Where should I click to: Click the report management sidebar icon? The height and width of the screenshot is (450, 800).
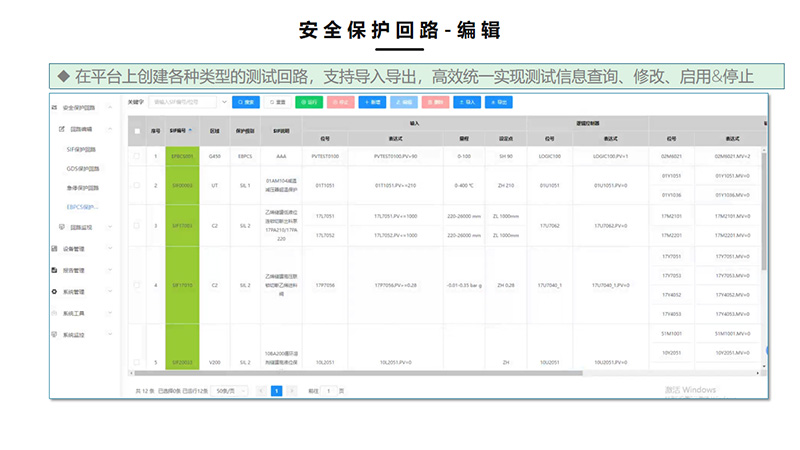click(54, 270)
